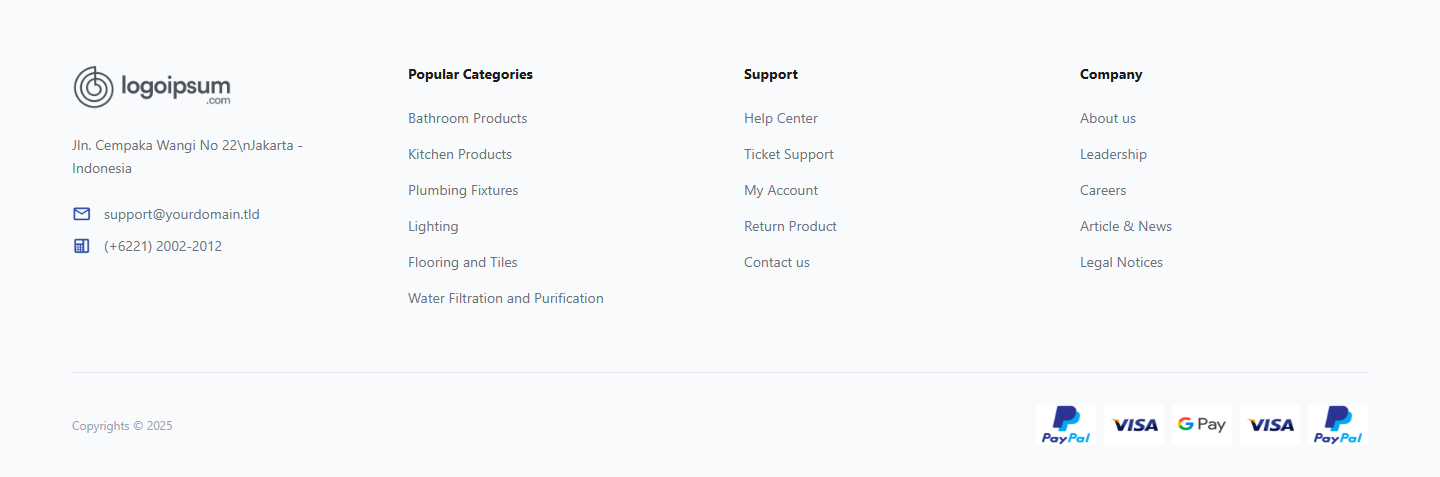Click the leftmost PayPal payment icon
This screenshot has height=477, width=1440.
pos(1065,425)
